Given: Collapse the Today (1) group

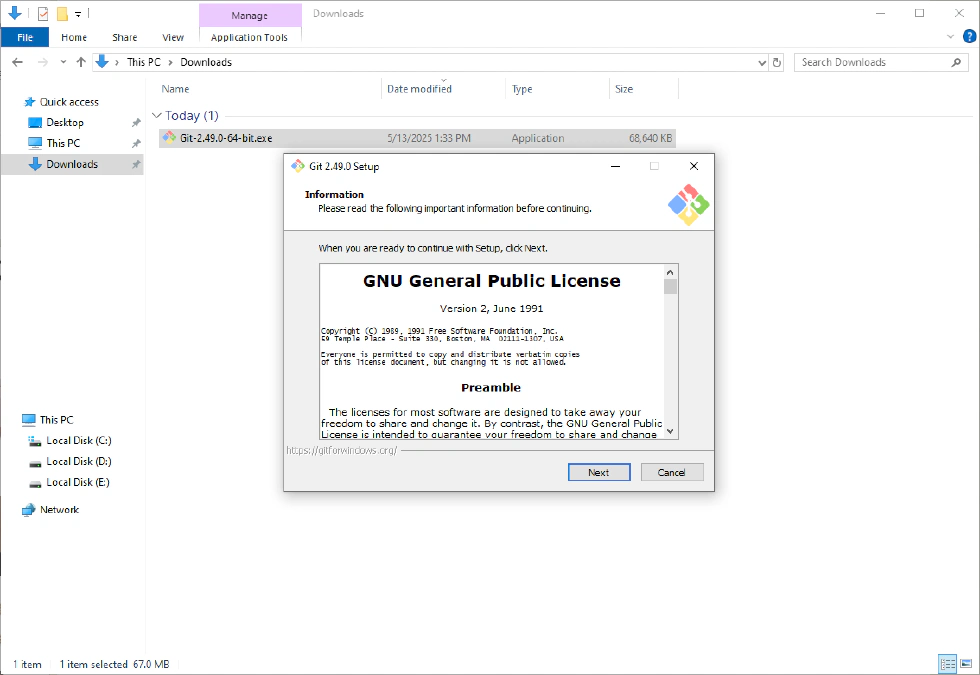Looking at the screenshot, I should pyautogui.click(x=157, y=116).
